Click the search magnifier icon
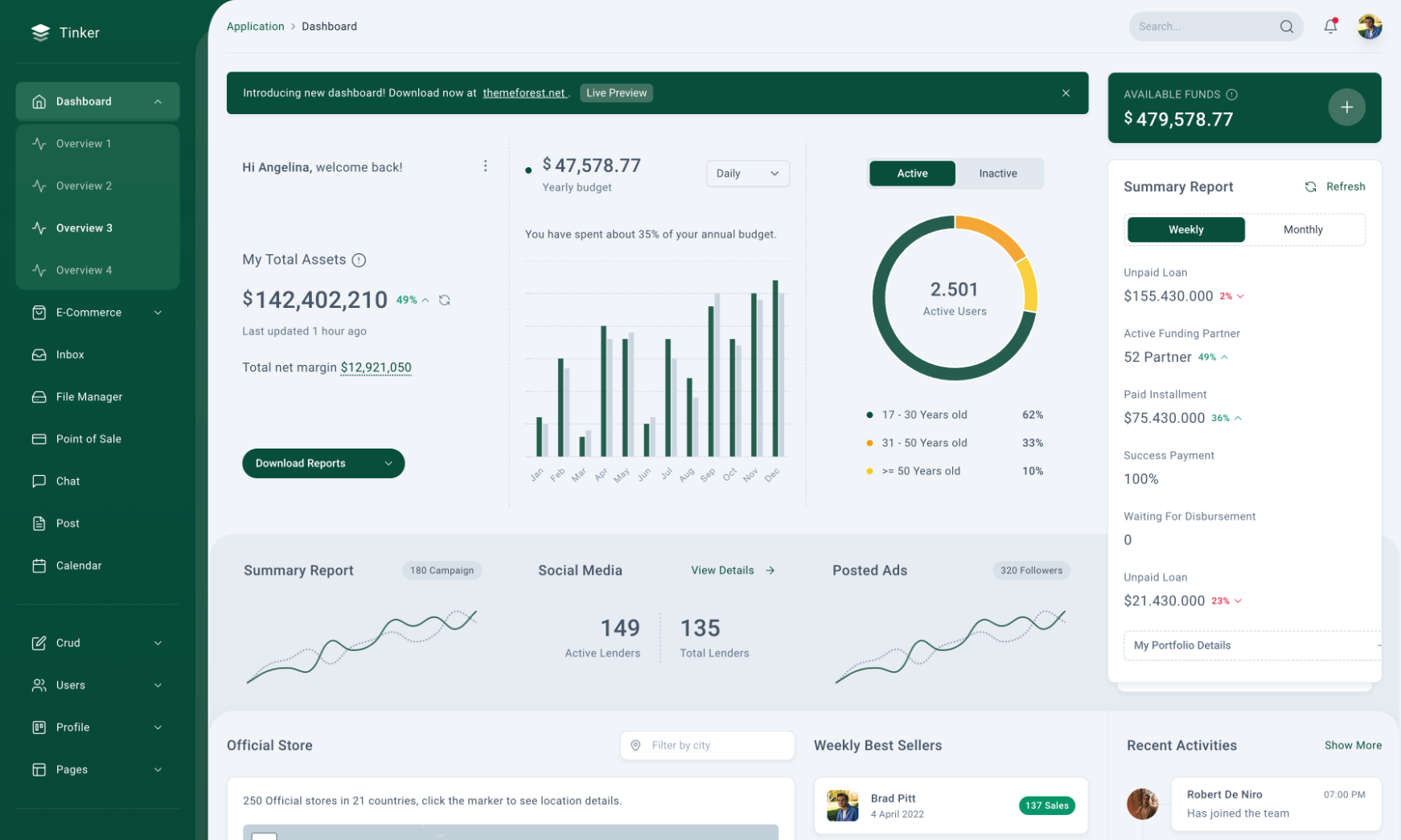 point(1287,27)
